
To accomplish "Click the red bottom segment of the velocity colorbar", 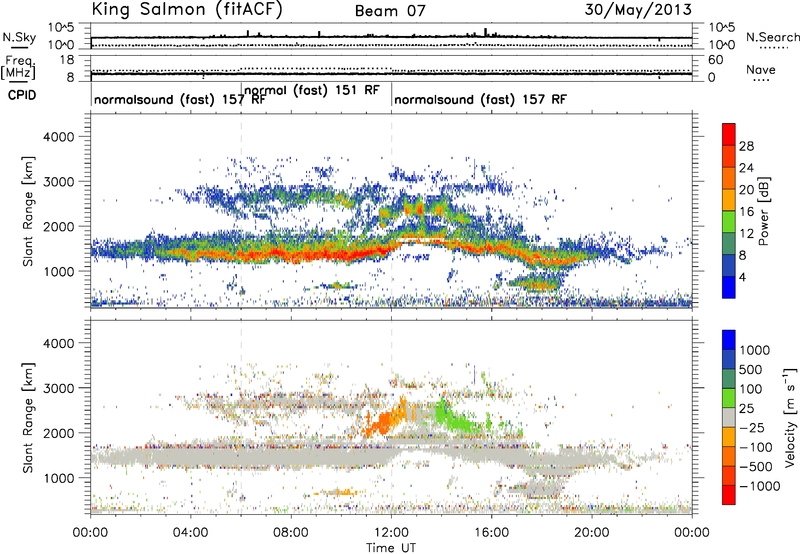I will pos(729,495).
